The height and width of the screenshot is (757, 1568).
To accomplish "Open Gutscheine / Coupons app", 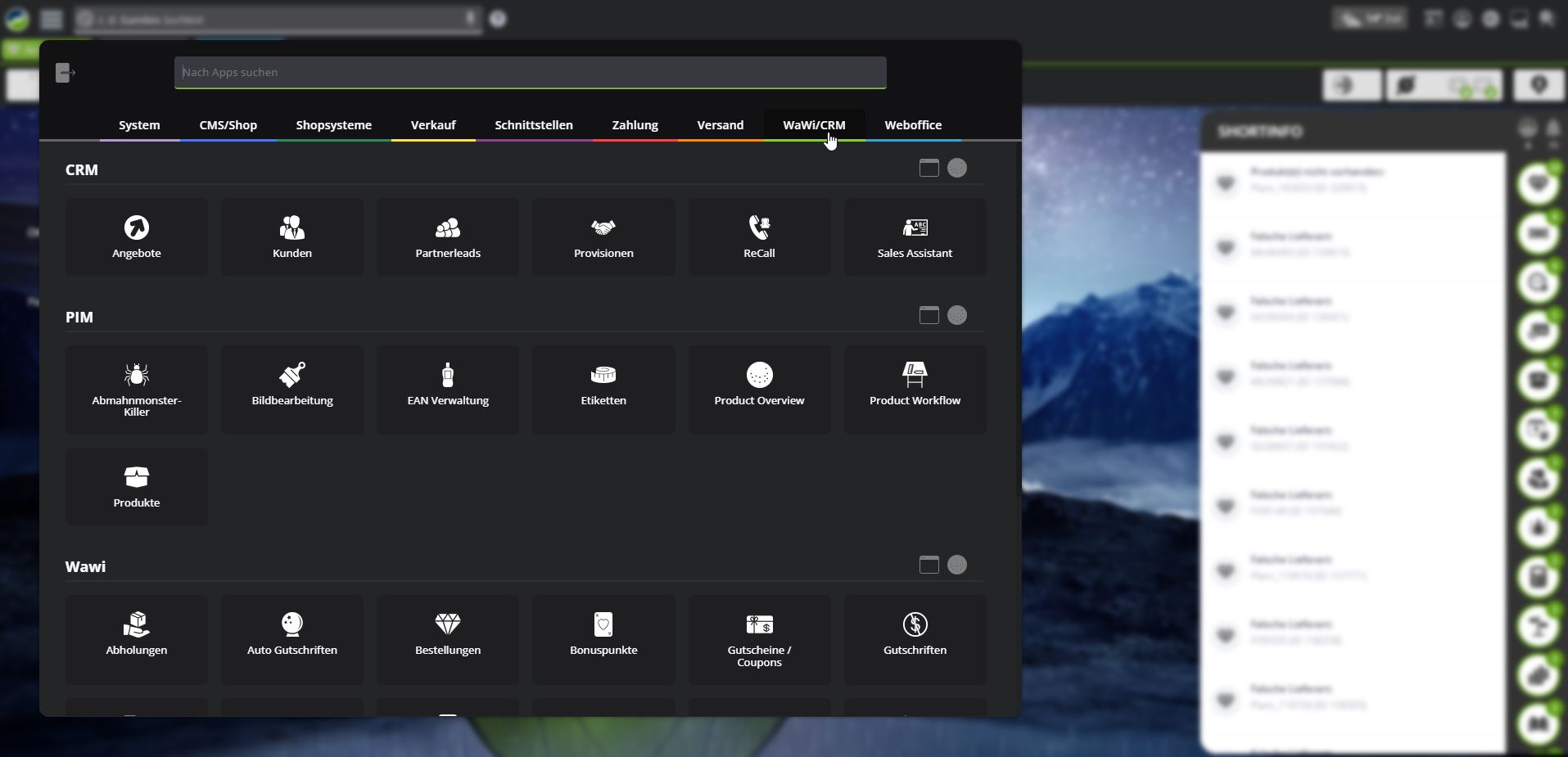I will (759, 639).
